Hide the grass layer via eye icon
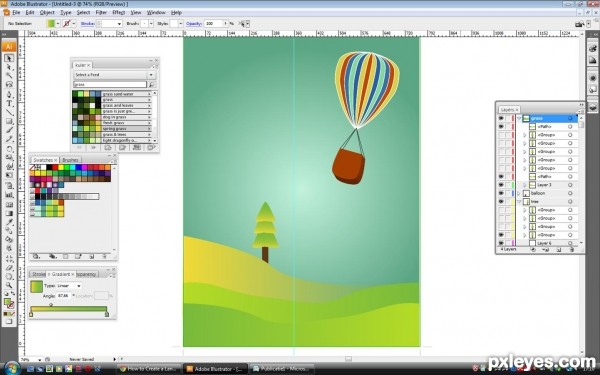This screenshot has height=375, width=600. (x=501, y=118)
